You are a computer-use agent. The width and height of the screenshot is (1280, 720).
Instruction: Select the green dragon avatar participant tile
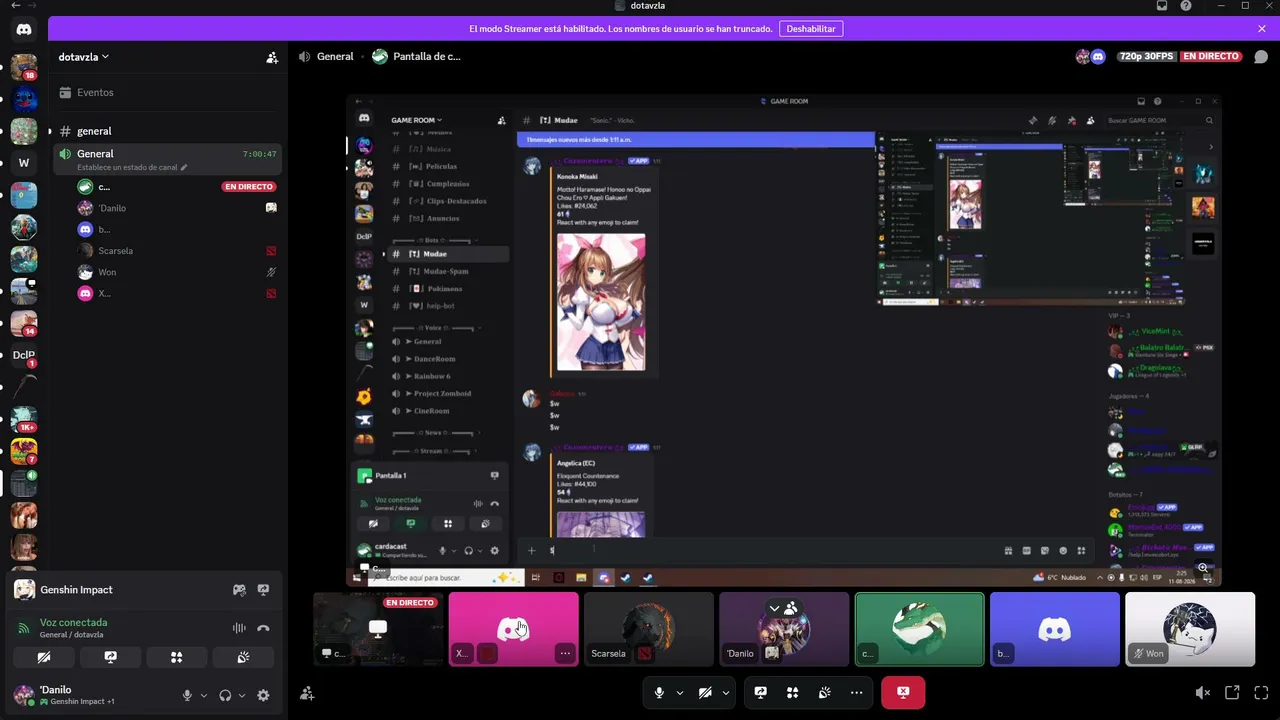pyautogui.click(x=920, y=629)
